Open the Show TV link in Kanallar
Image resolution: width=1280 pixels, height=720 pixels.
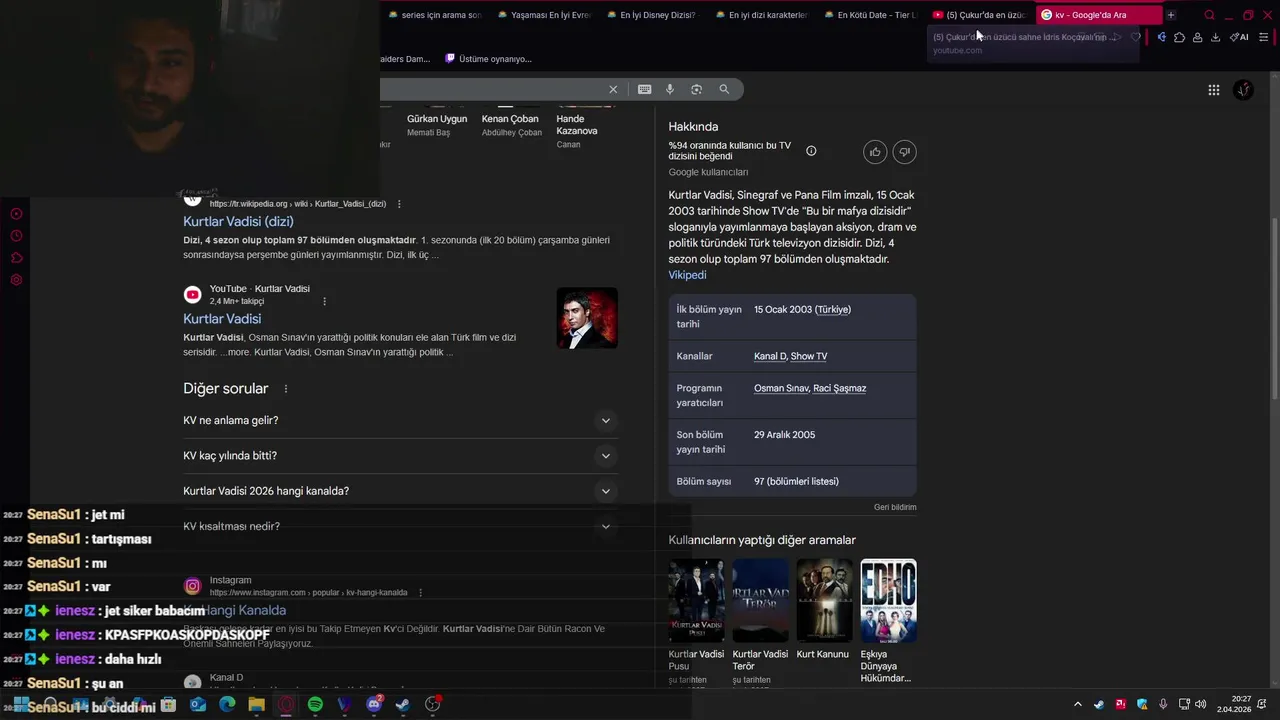click(x=809, y=356)
